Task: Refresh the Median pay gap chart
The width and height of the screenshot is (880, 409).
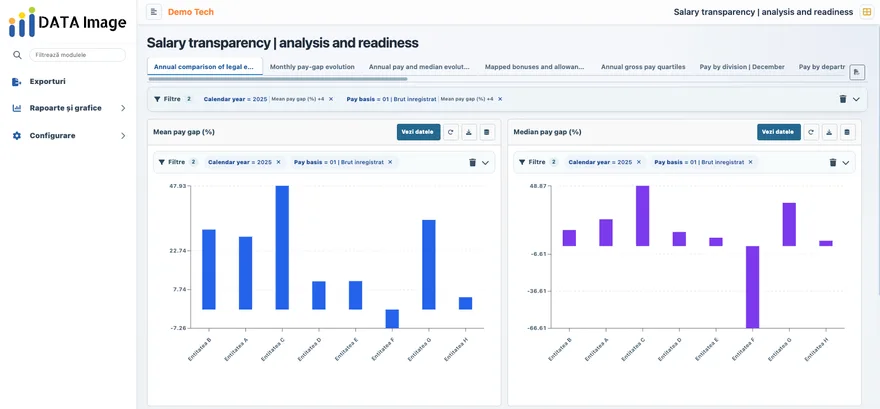Action: (x=811, y=132)
